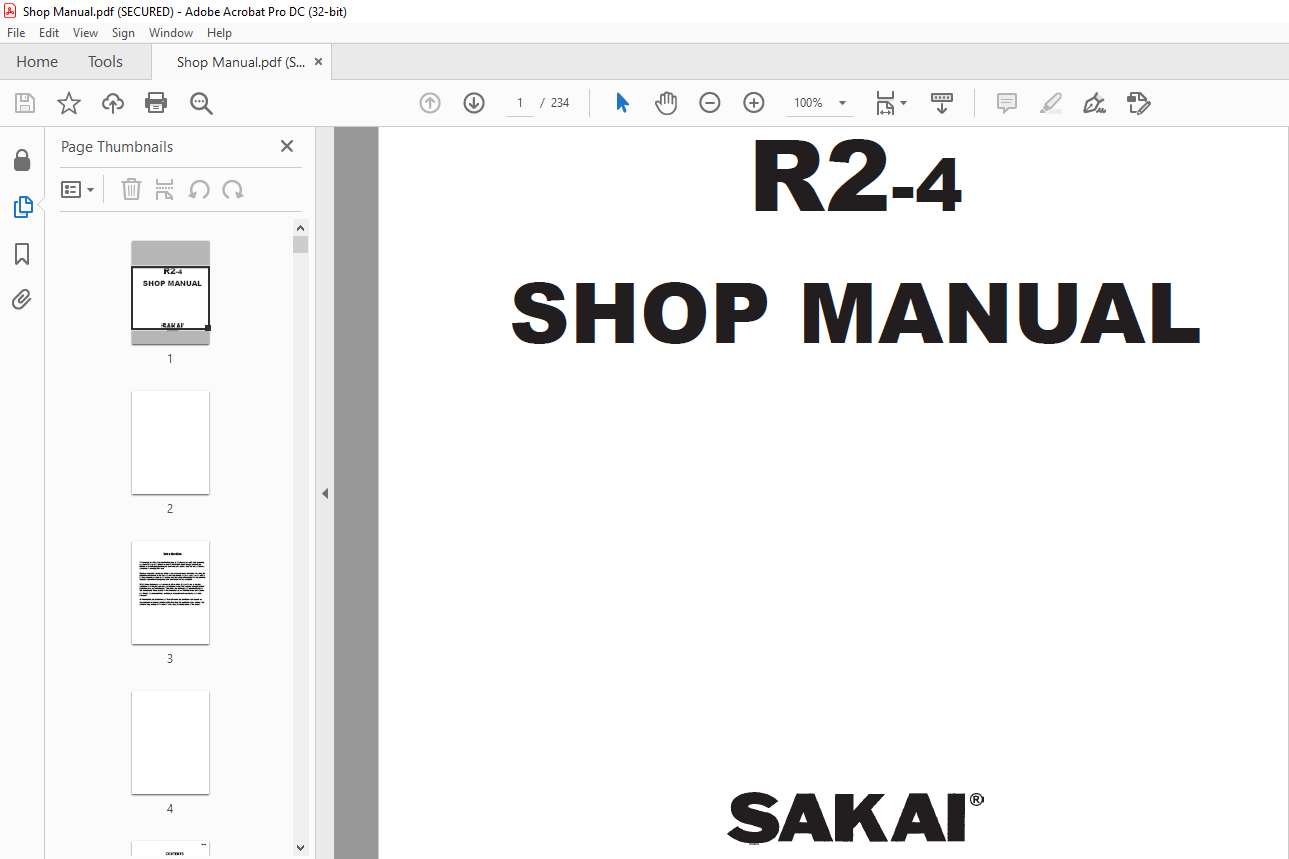Add the document to starred bookmarks
Image resolution: width=1289 pixels, height=859 pixels.
point(68,103)
